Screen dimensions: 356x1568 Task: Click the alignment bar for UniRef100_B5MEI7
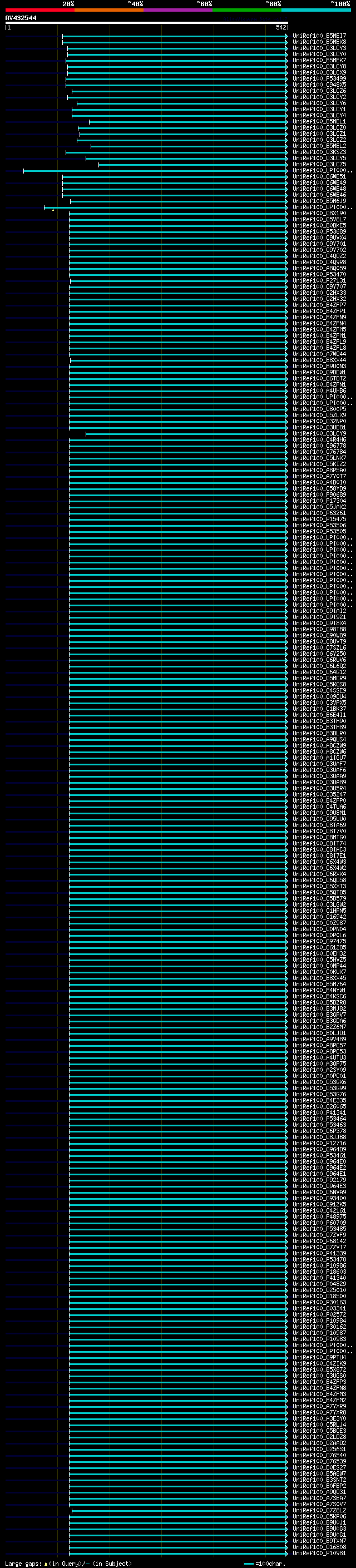[x=175, y=36]
